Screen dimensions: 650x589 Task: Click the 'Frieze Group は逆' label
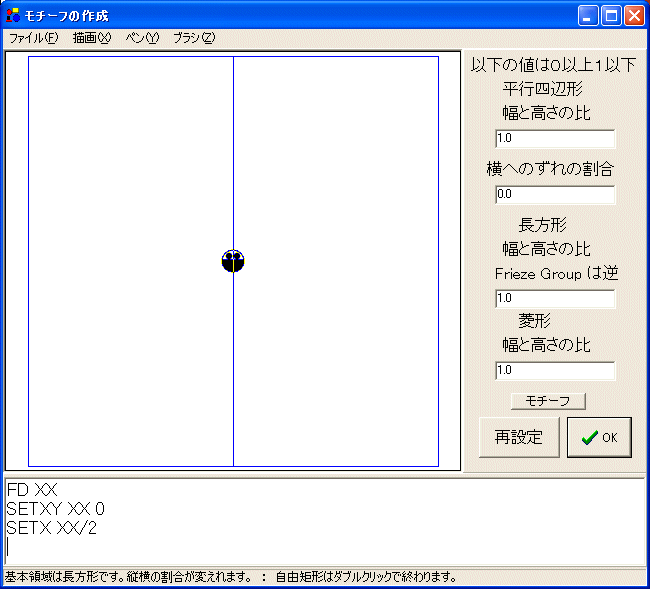556,274
